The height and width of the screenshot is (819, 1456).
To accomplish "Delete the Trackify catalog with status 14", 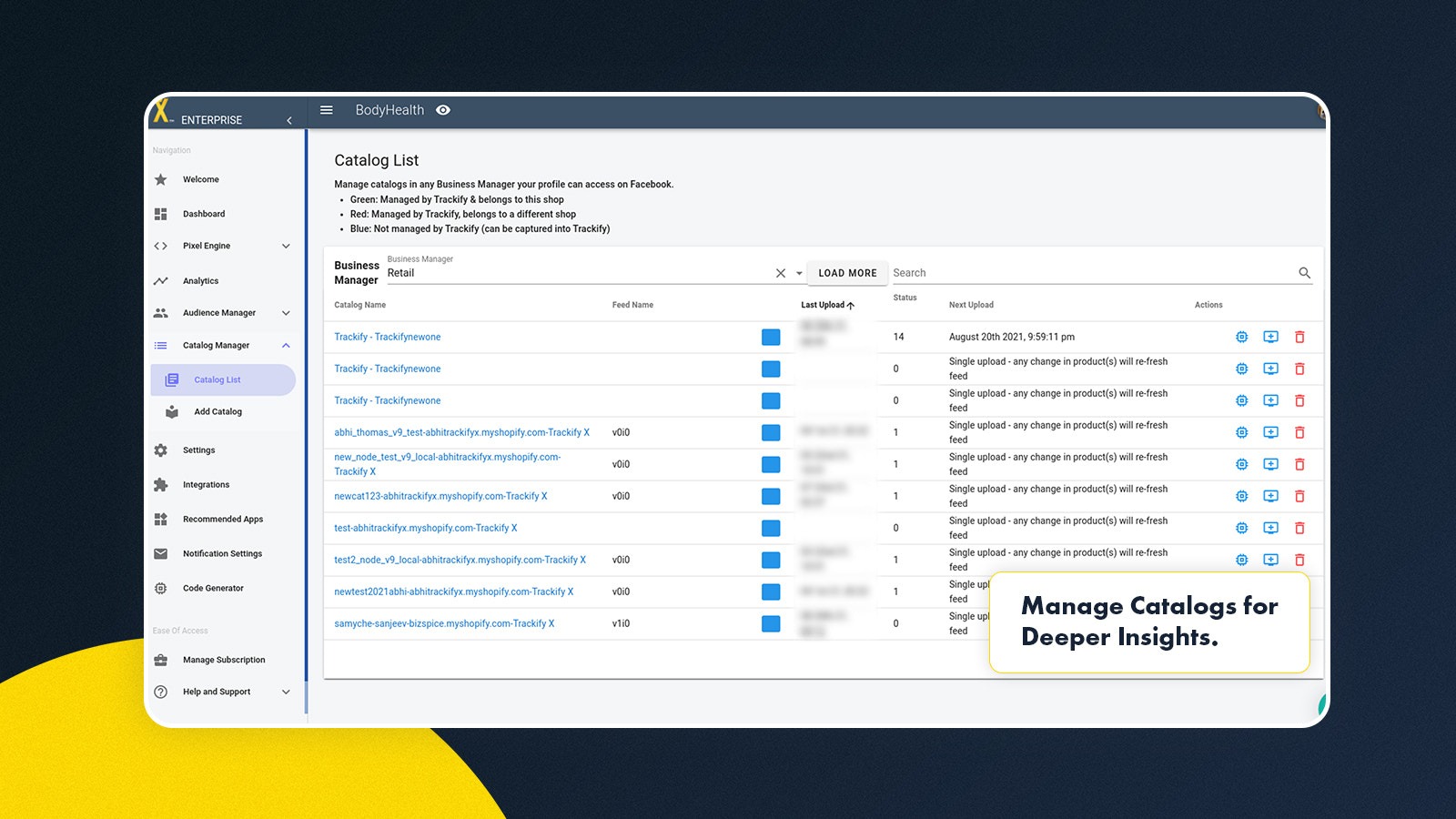I will click(x=1299, y=337).
